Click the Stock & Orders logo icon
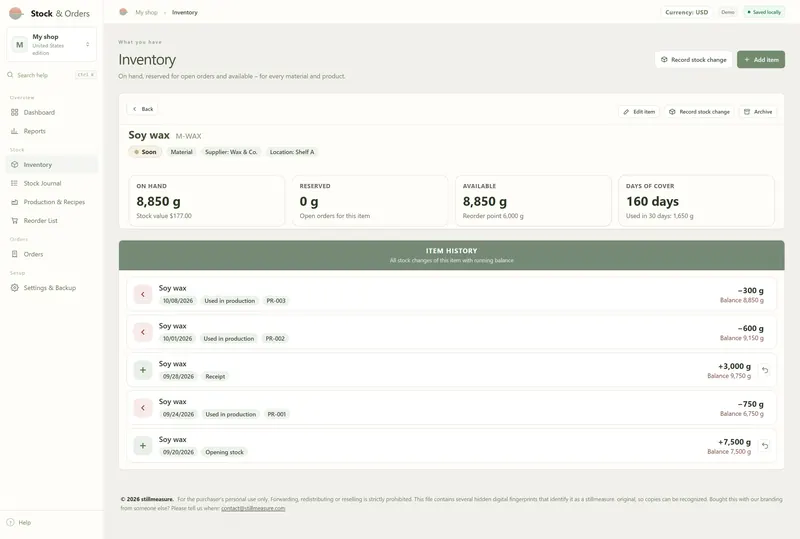The width and height of the screenshot is (800, 539). (x=16, y=13)
